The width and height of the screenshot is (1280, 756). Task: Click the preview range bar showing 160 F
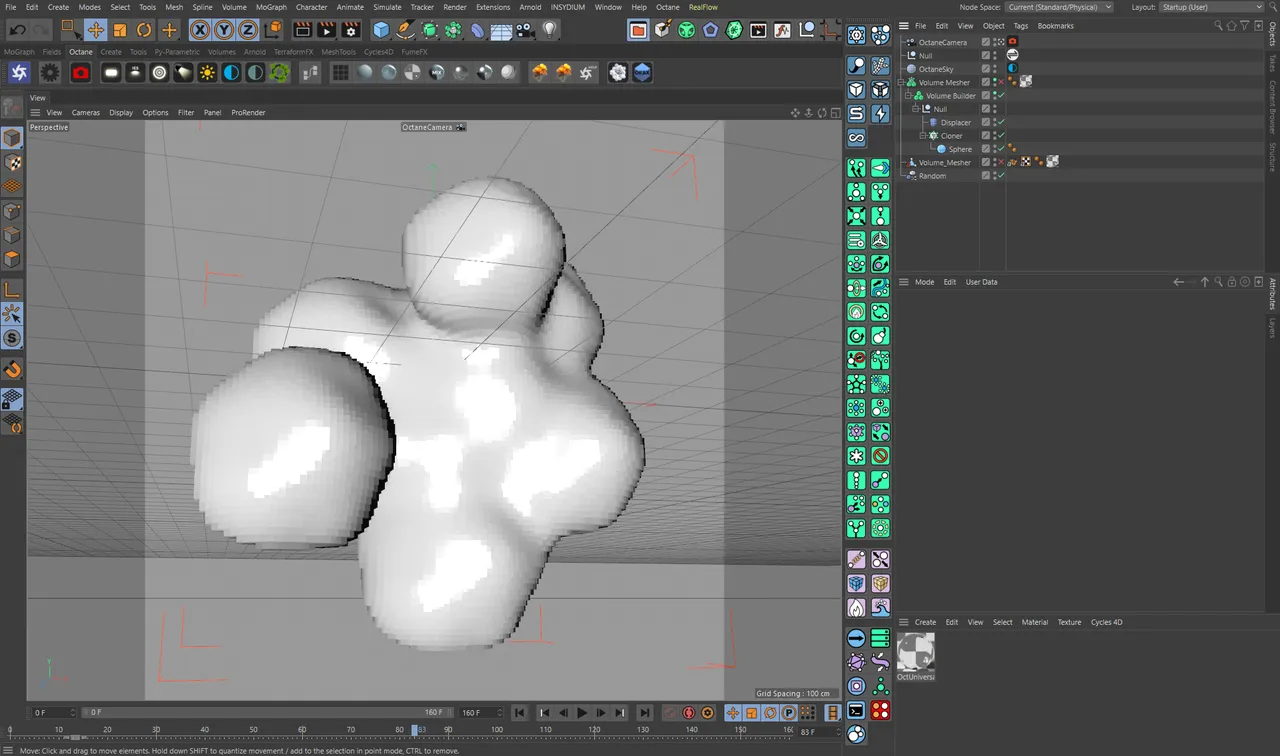[x=267, y=712]
